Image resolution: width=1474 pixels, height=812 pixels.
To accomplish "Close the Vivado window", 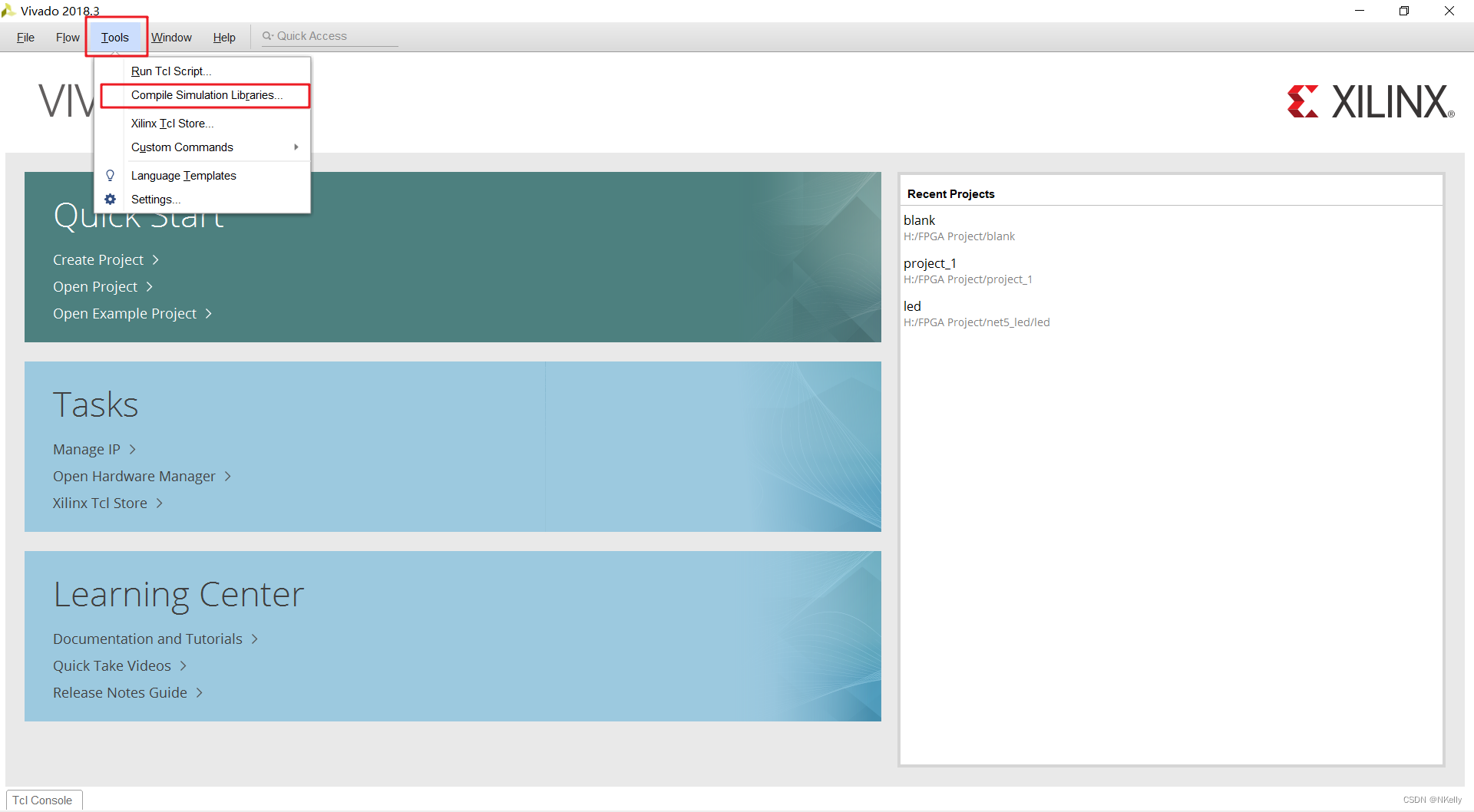I will 1449,11.
